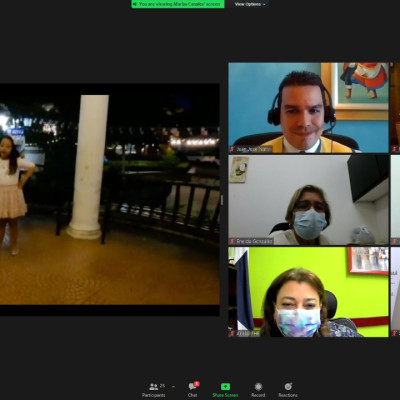This screenshot has height=400, width=400.
Task: Select the video tile of man wearing headset
Action: coord(308,108)
